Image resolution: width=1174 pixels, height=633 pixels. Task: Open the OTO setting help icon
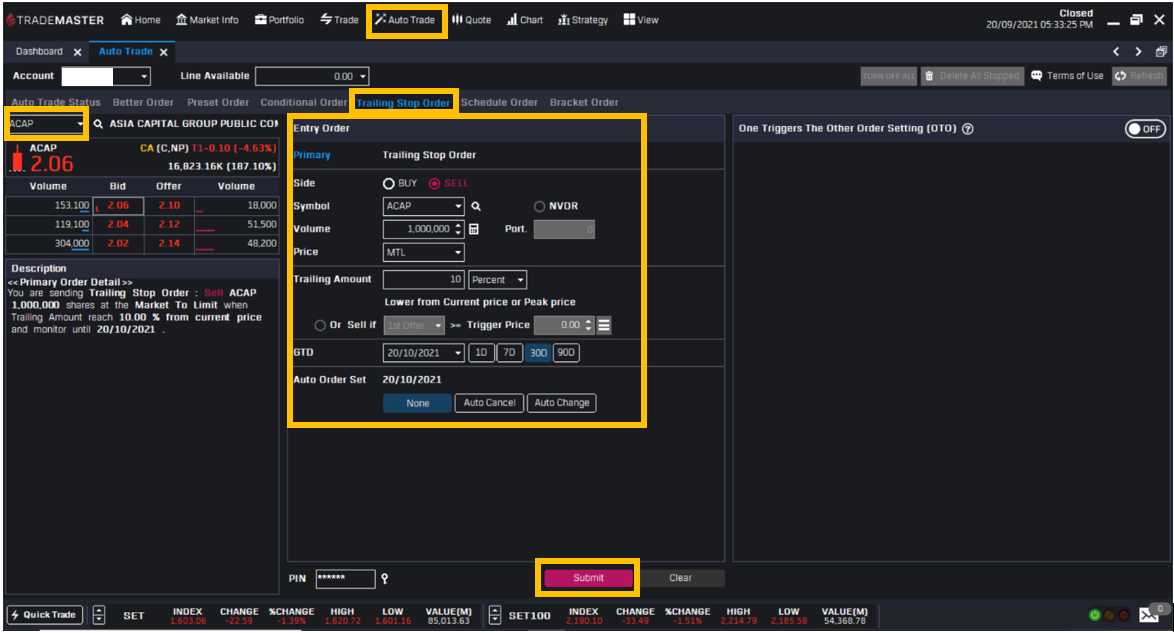point(967,129)
